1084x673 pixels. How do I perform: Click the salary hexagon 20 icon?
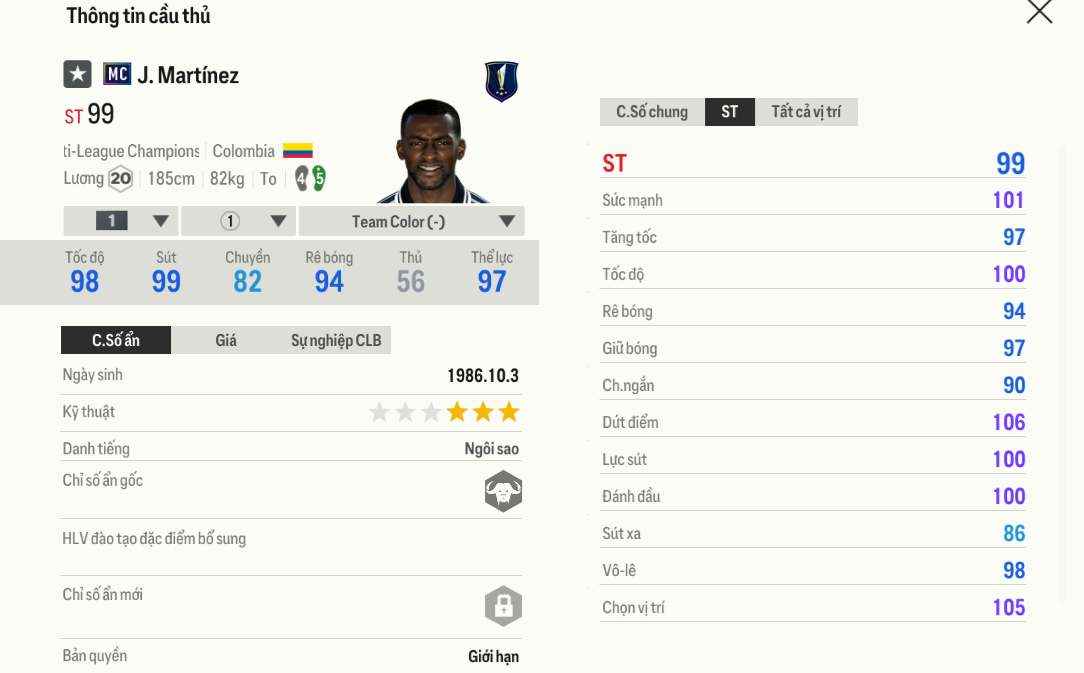point(120,179)
